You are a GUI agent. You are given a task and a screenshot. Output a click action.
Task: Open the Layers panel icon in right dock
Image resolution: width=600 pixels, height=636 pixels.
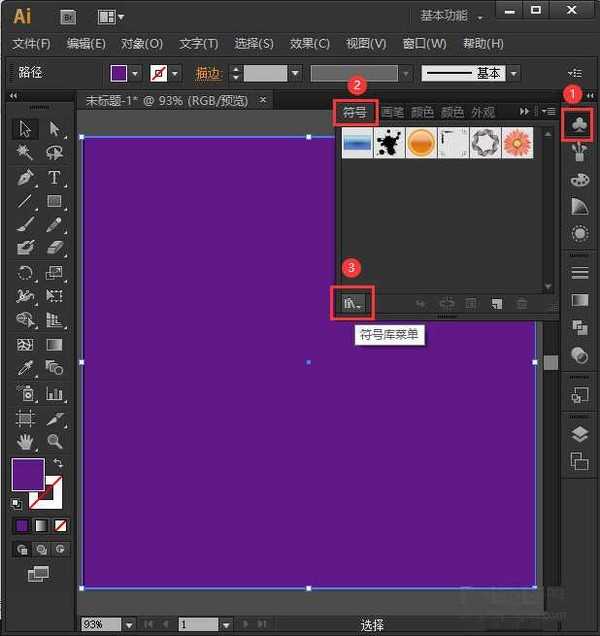(579, 434)
